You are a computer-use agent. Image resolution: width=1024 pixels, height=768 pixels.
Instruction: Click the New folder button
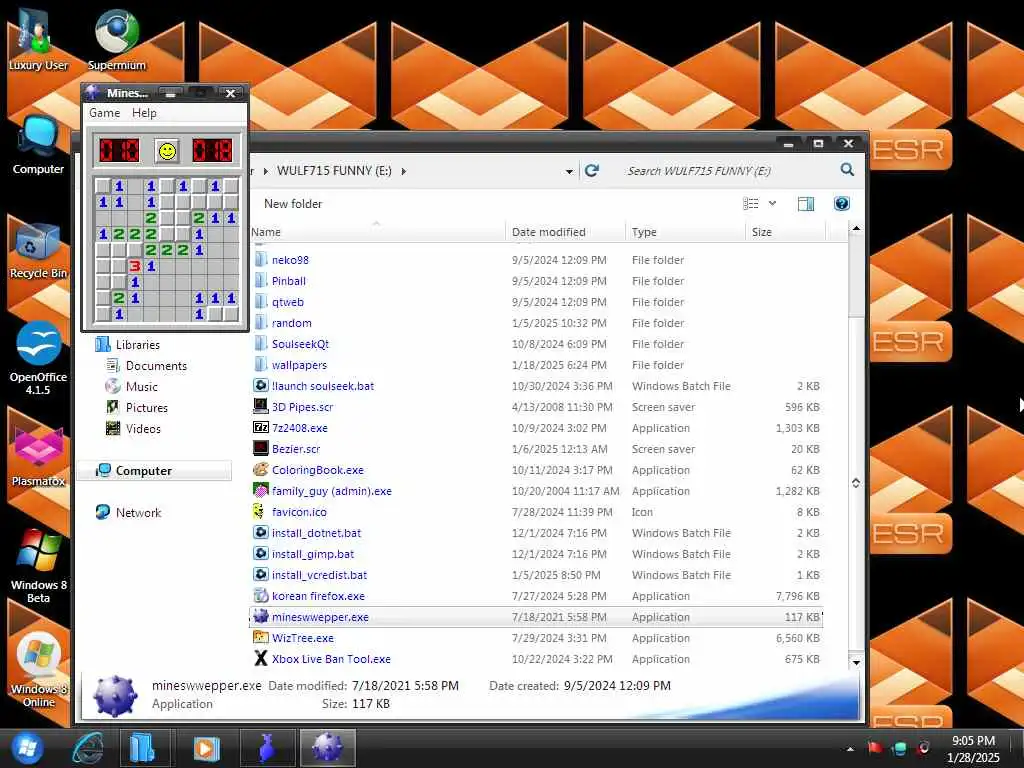(x=293, y=204)
